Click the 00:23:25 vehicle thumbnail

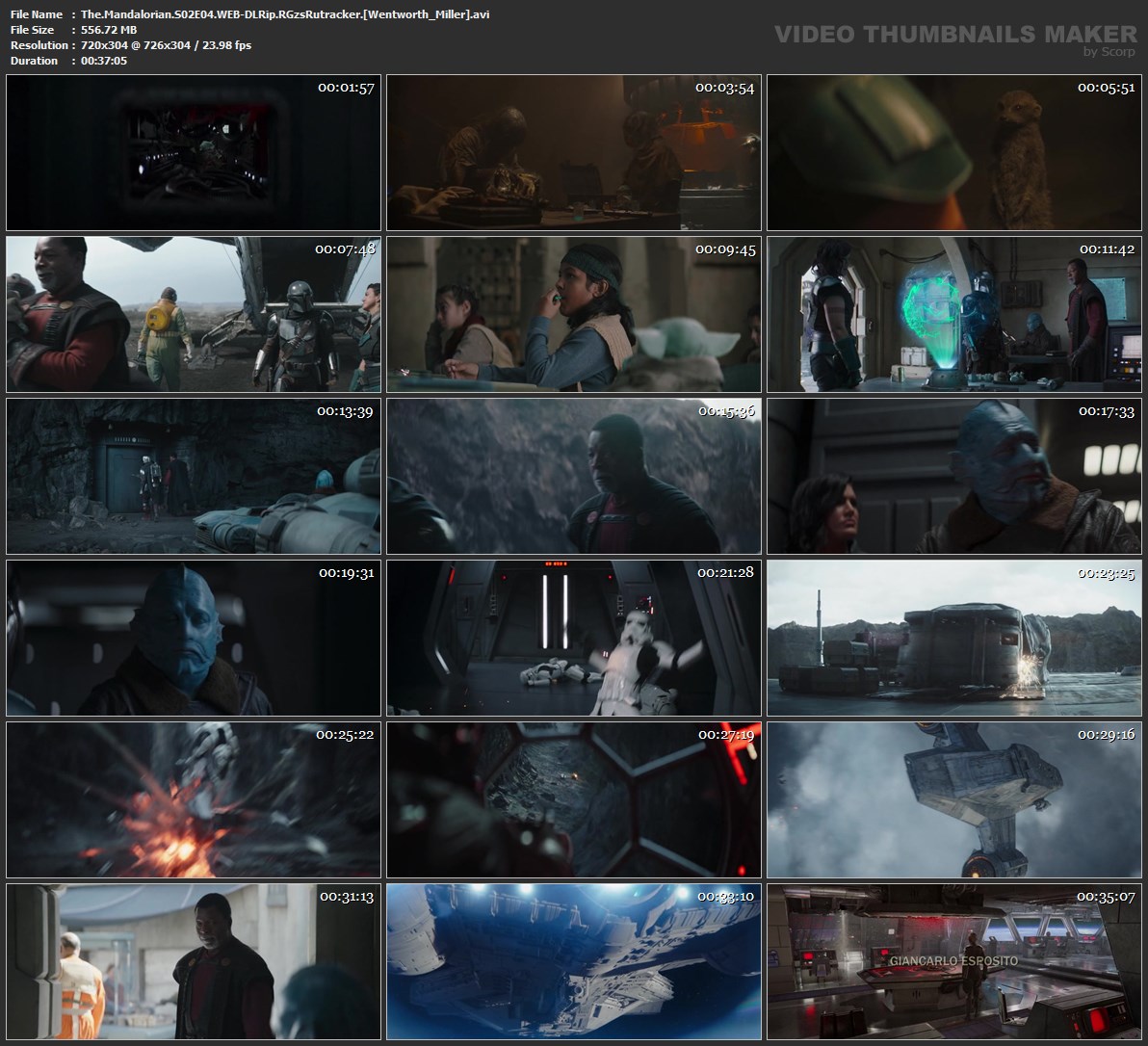[x=954, y=638]
